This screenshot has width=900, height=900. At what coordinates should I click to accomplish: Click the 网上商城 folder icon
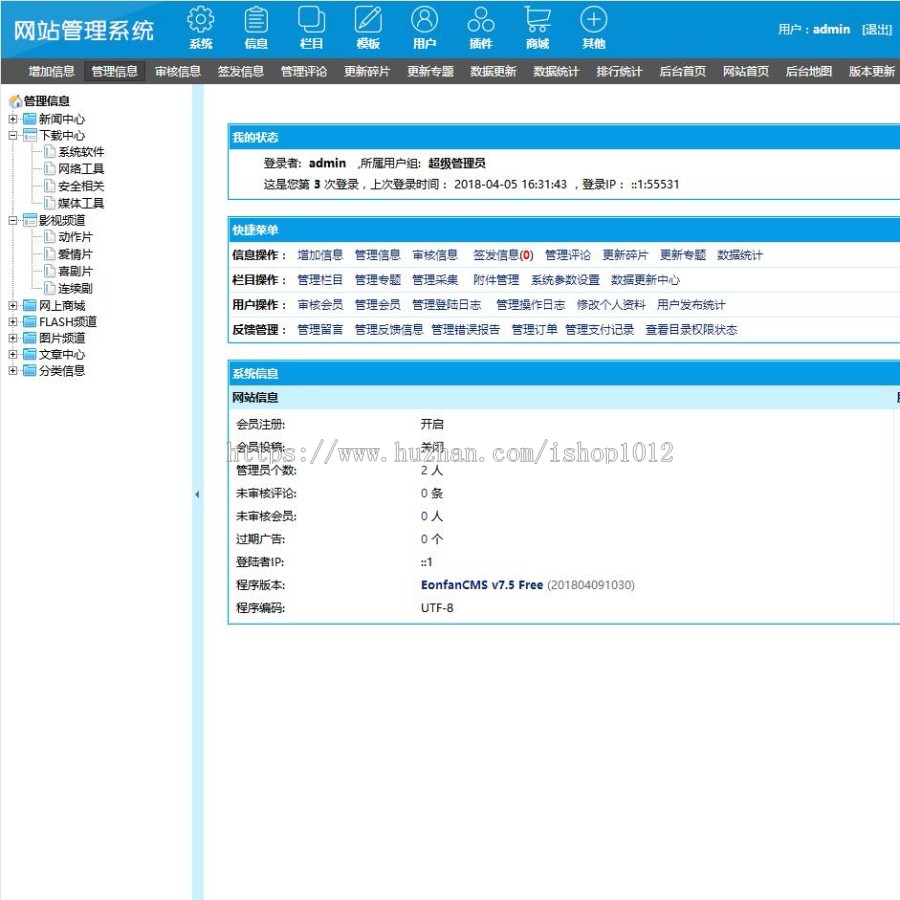coord(29,305)
